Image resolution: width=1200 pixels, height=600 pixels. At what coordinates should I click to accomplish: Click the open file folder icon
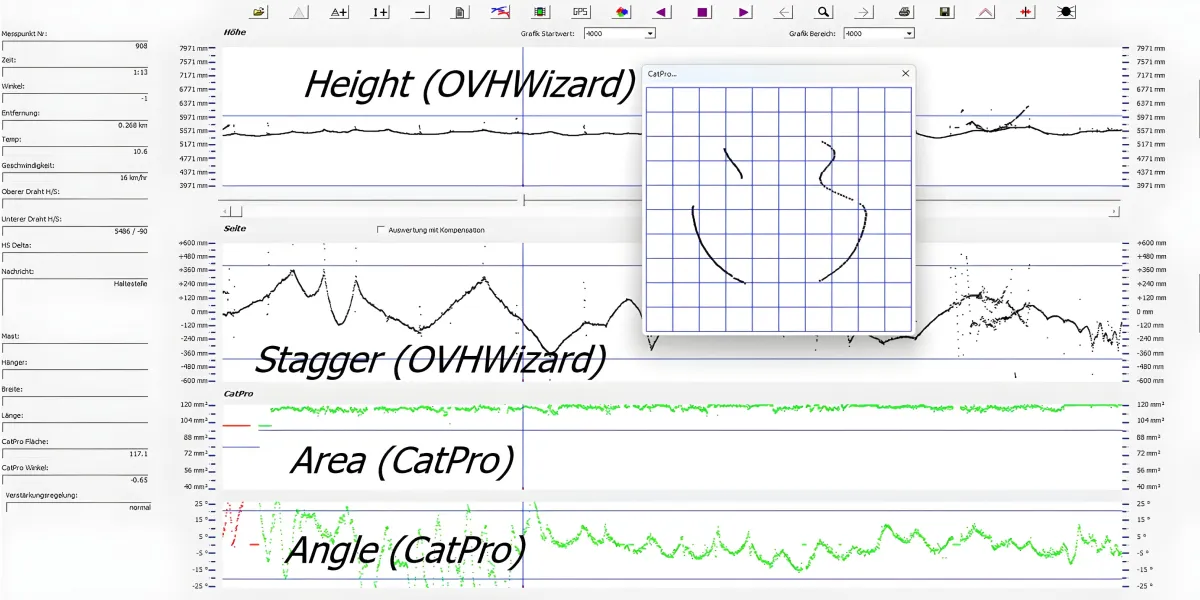point(259,12)
